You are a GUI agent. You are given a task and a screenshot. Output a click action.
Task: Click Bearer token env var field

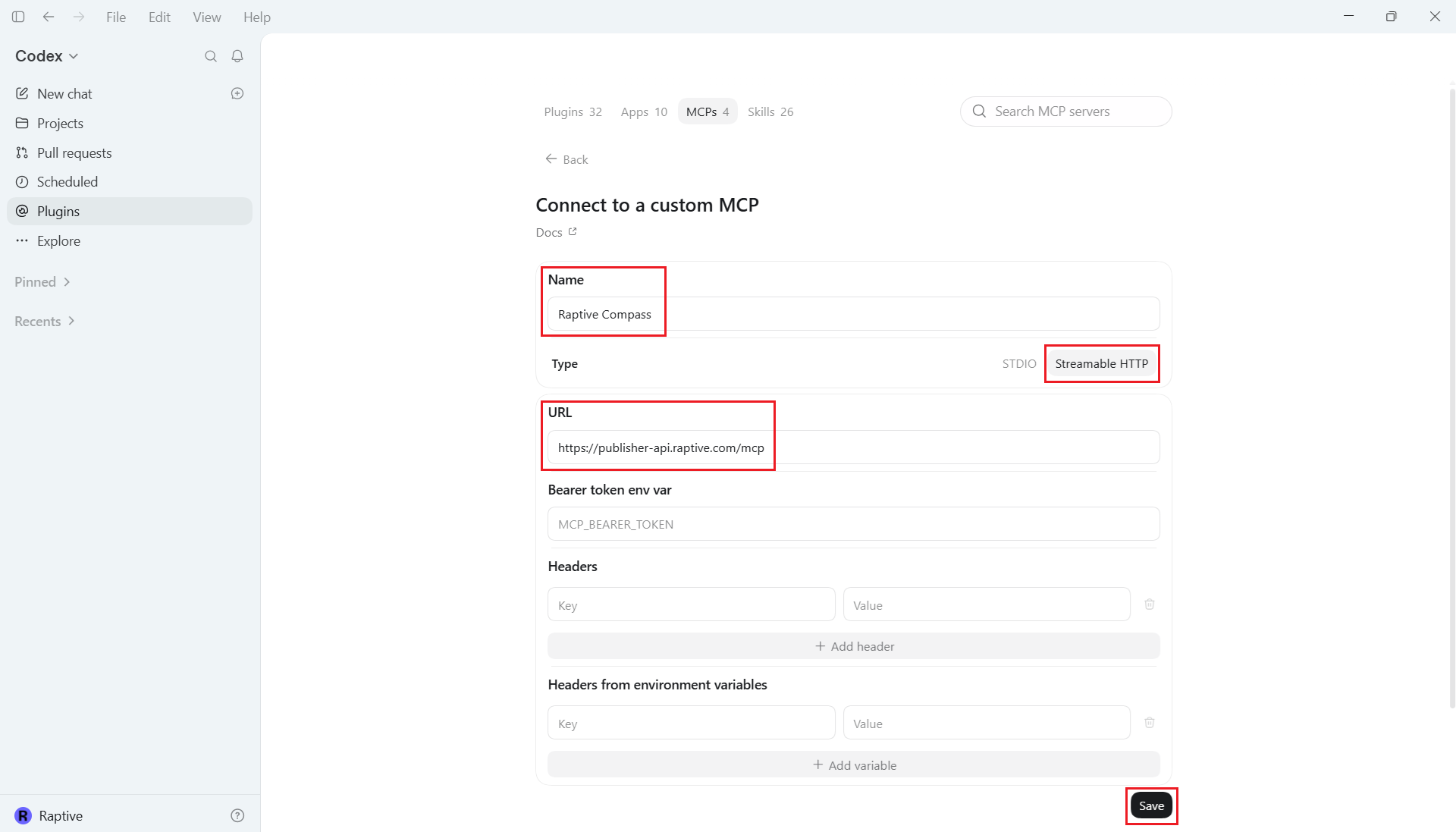[854, 524]
